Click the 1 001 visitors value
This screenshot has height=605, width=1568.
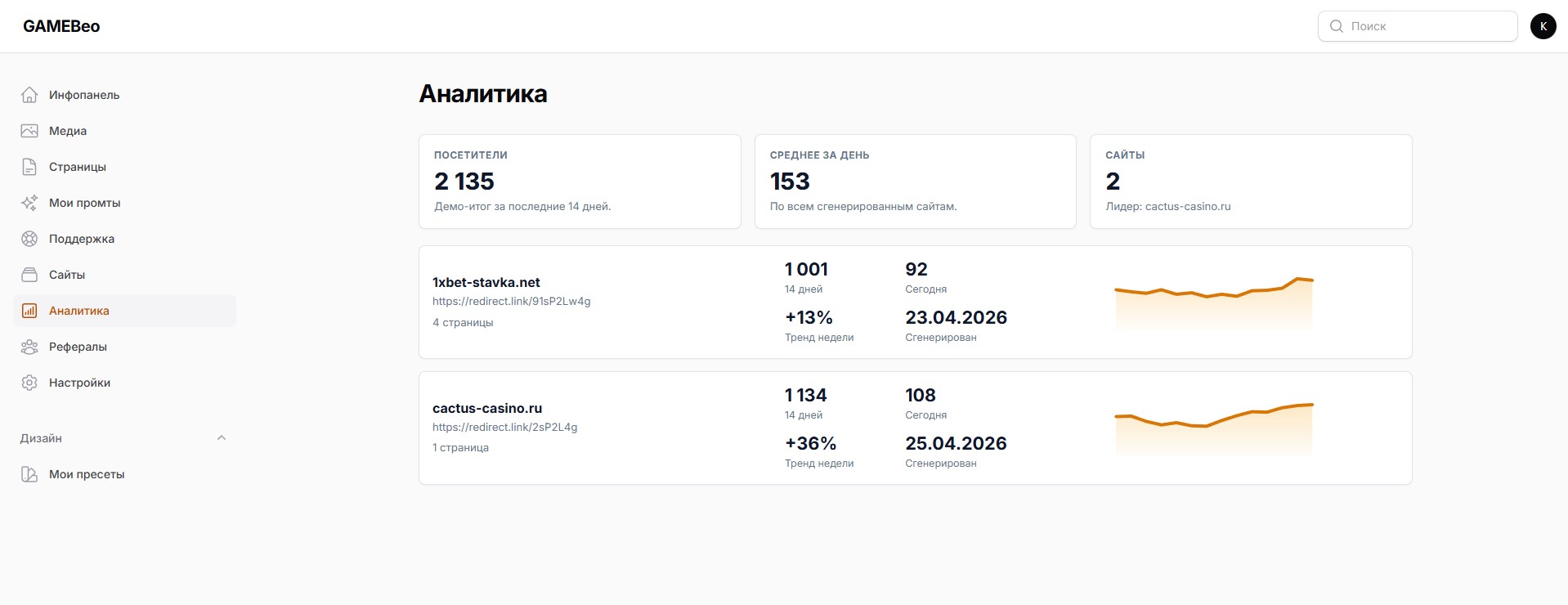pos(806,269)
